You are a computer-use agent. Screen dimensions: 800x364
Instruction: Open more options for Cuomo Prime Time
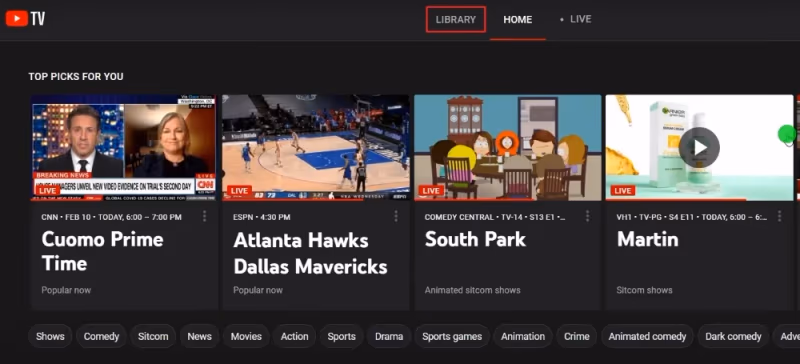205,216
